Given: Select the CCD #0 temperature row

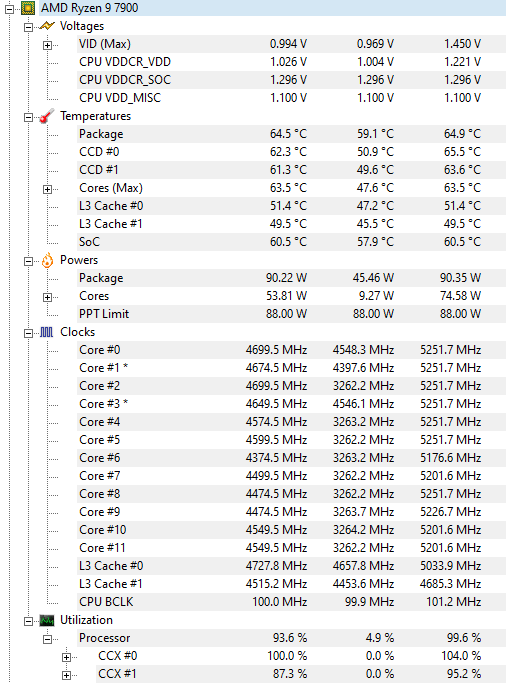Looking at the screenshot, I should coord(291,152).
